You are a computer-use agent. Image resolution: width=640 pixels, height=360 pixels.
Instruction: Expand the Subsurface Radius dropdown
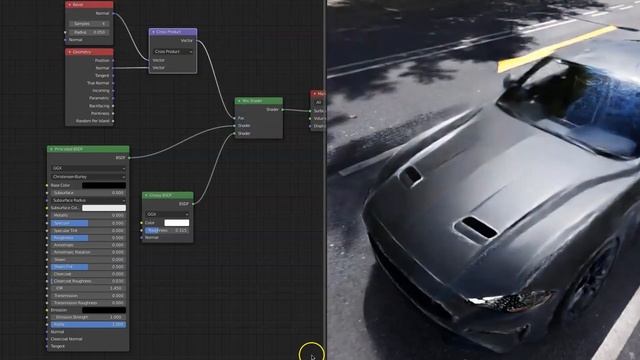(x=88, y=200)
